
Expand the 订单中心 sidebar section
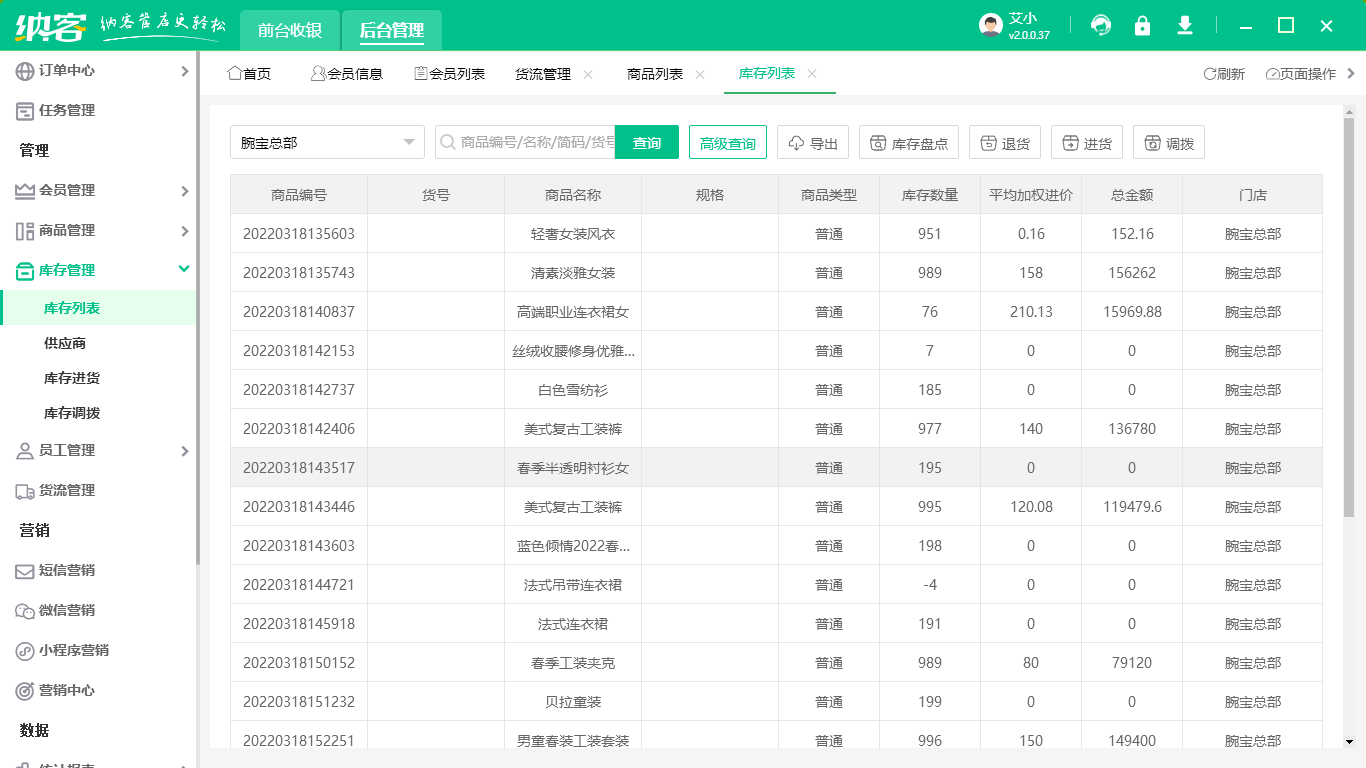pyautogui.click(x=60, y=70)
